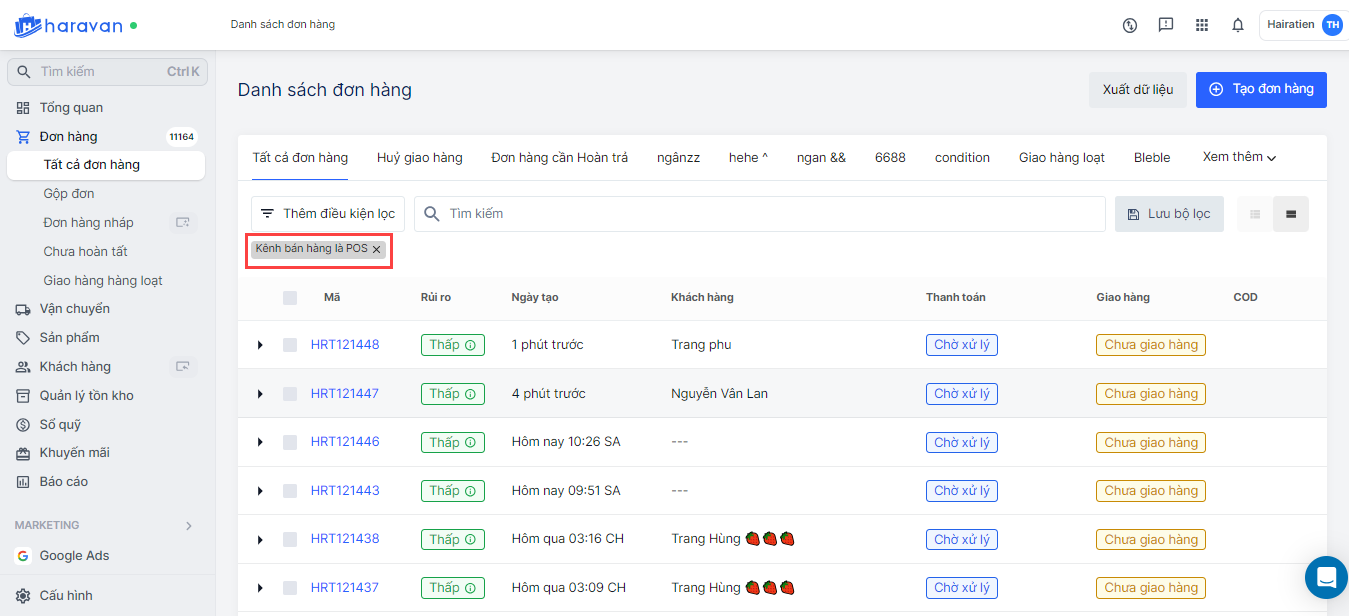Screen dimensions: 1349x616
Task: Switch to Huỷ giao hàng tab
Action: [x=419, y=157]
